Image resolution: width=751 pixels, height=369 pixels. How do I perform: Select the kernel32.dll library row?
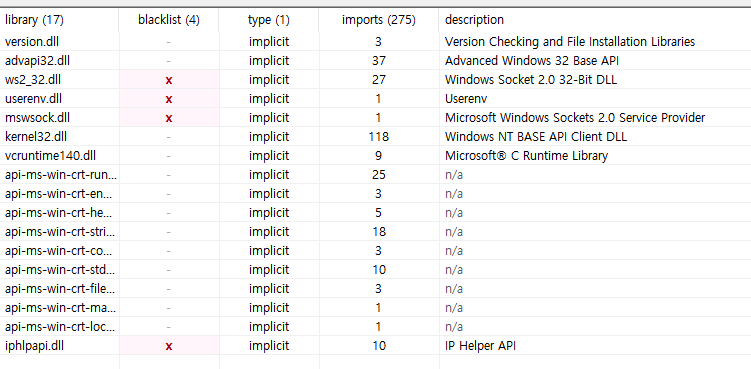pyautogui.click(x=376, y=137)
